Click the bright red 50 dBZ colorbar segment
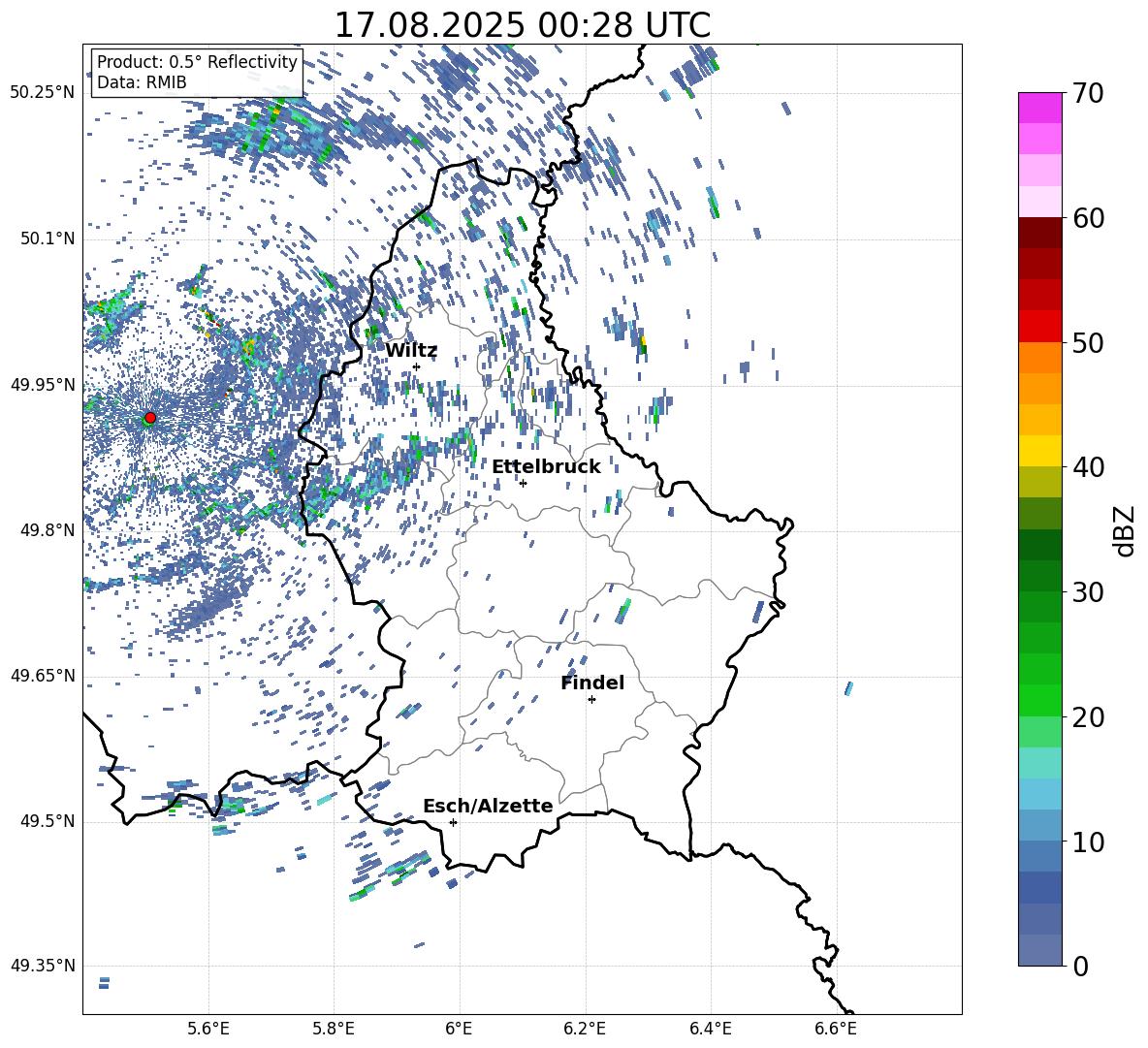Viewport: 1148px width, 1048px height. [x=1040, y=327]
